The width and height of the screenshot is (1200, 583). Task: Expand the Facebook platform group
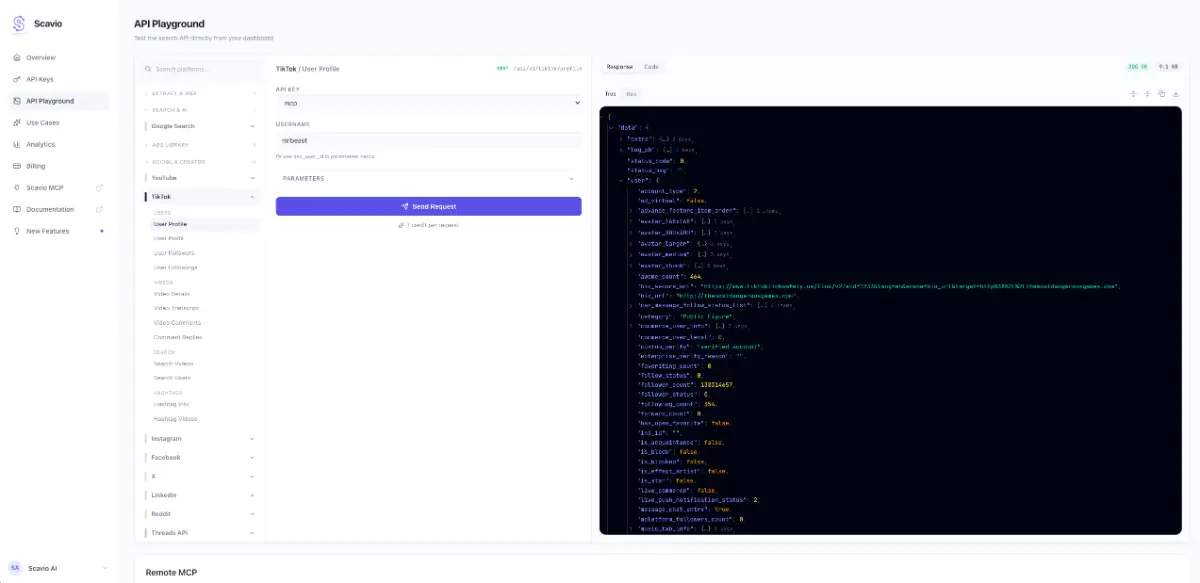click(200, 457)
